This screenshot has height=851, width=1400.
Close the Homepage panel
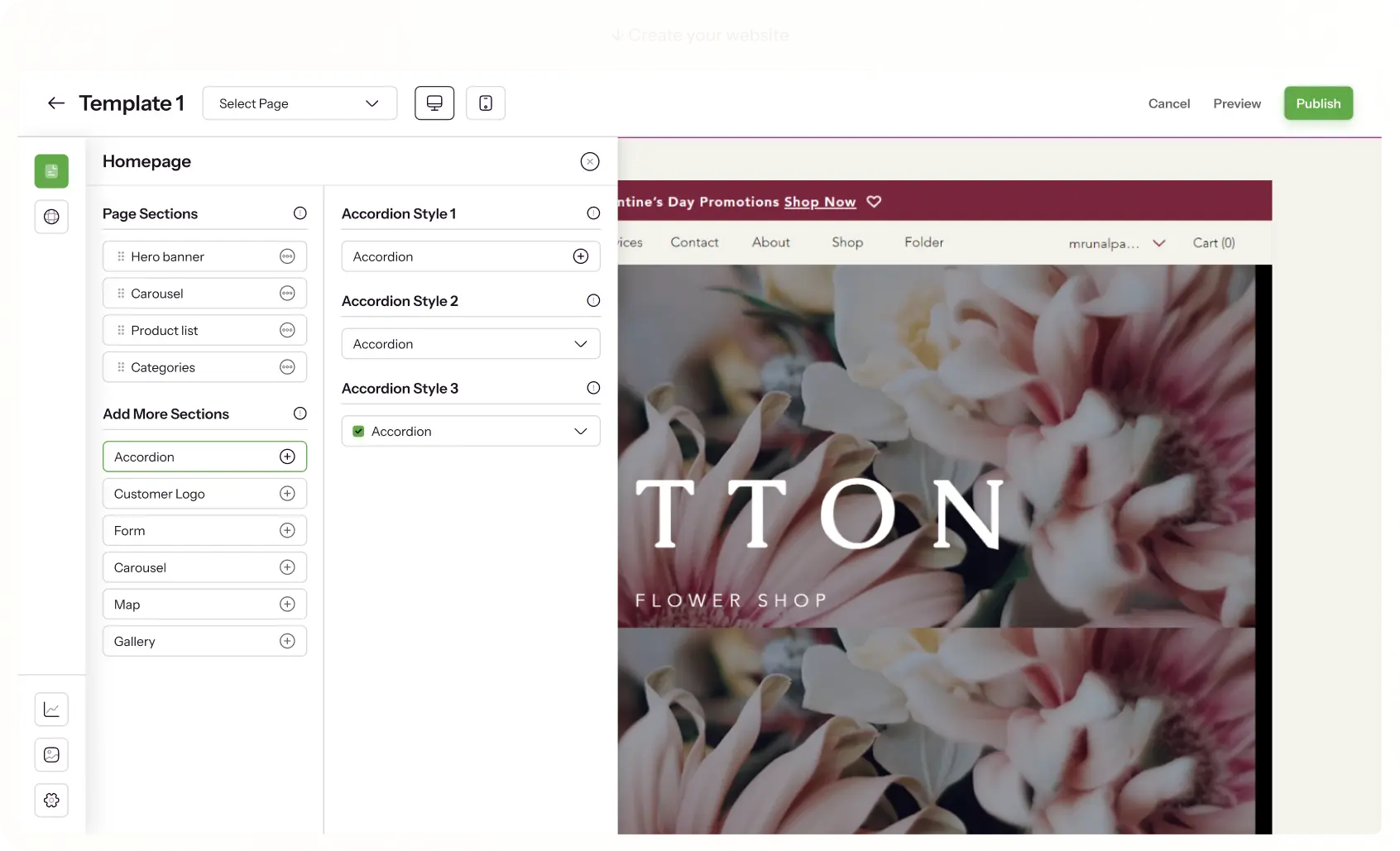[x=589, y=162]
